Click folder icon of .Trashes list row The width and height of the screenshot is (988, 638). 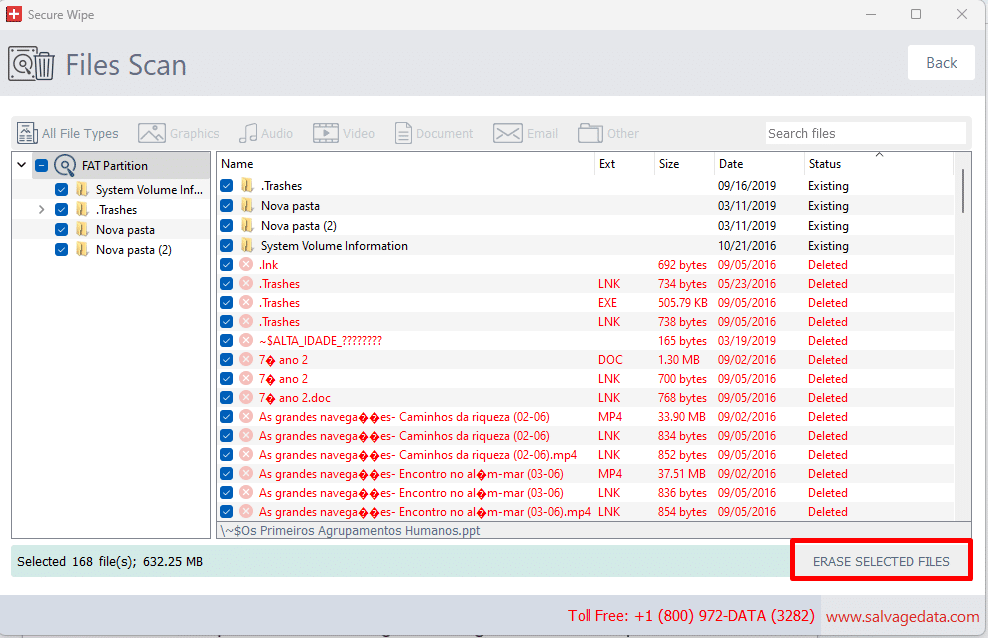(247, 186)
